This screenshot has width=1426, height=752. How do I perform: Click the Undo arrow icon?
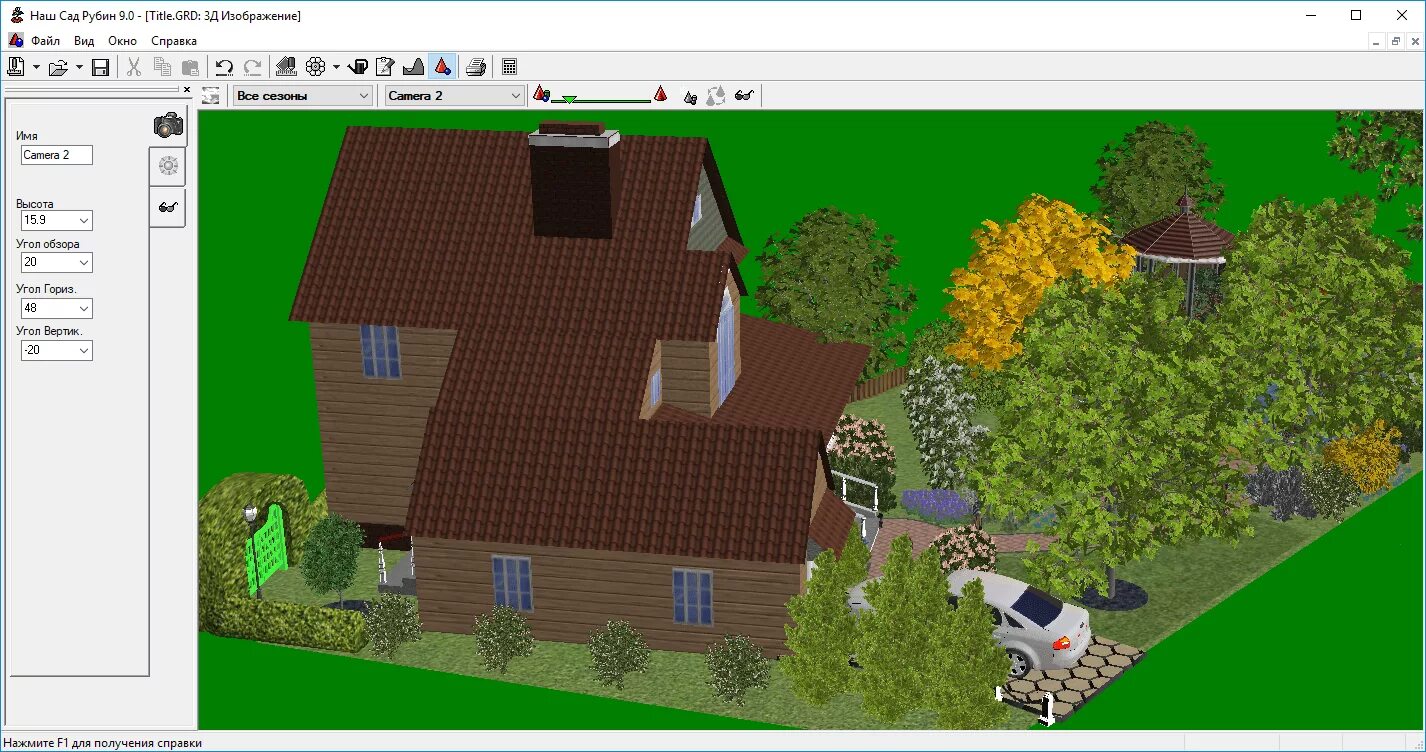click(224, 67)
